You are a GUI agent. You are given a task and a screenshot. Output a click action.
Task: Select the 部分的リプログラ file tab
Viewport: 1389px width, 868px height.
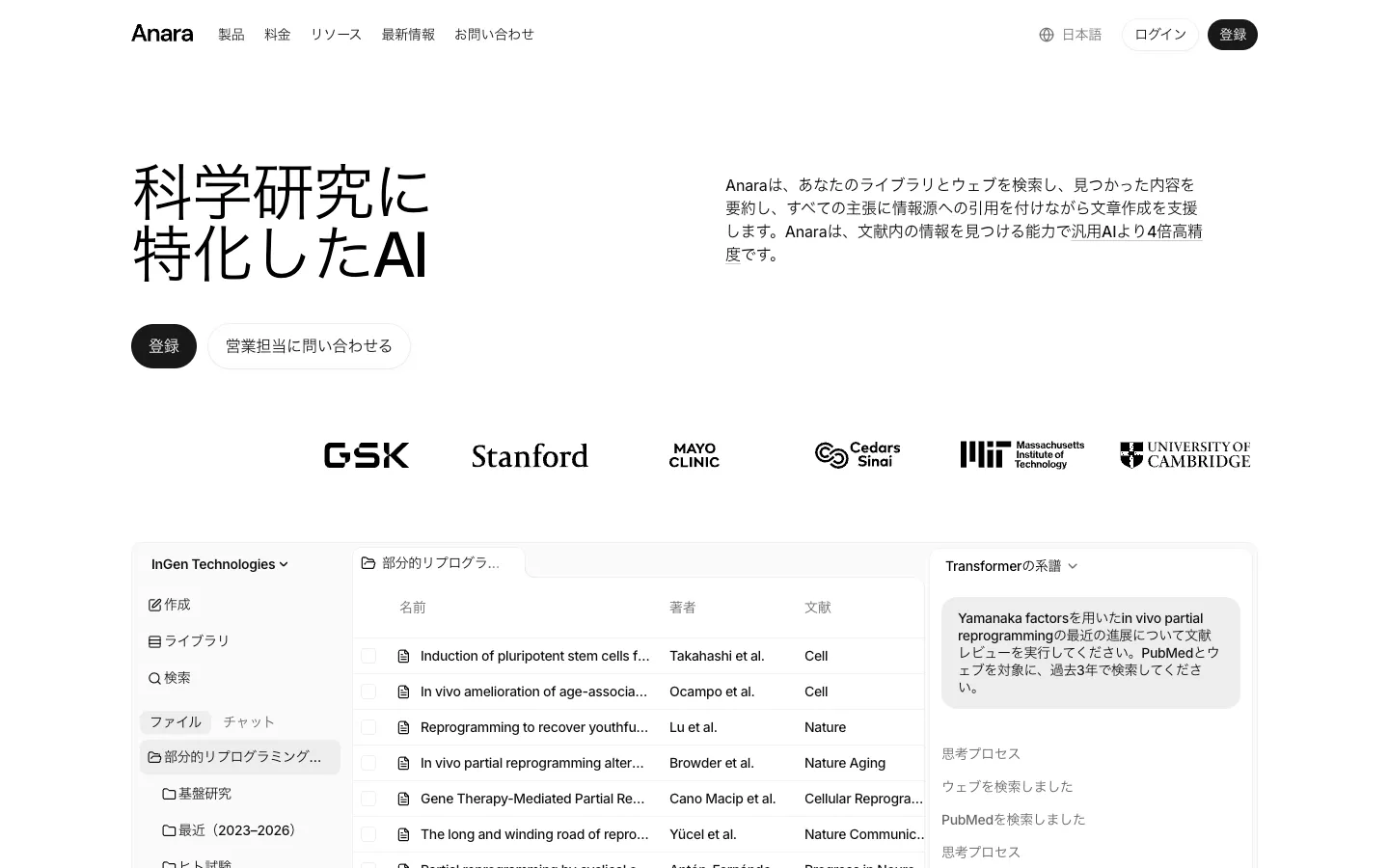pos(439,563)
